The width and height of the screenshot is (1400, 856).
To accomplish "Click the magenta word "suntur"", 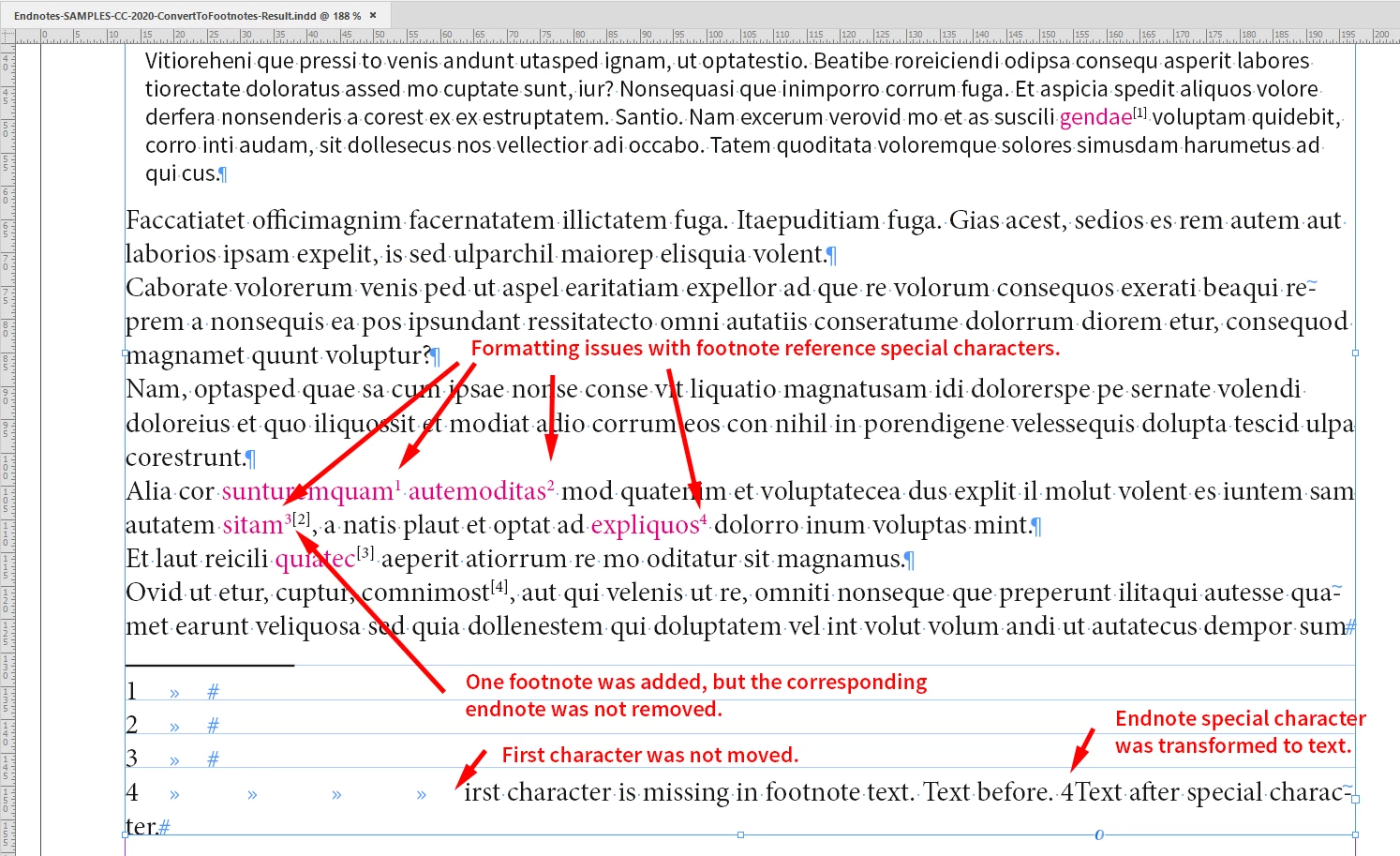I will click(x=259, y=491).
